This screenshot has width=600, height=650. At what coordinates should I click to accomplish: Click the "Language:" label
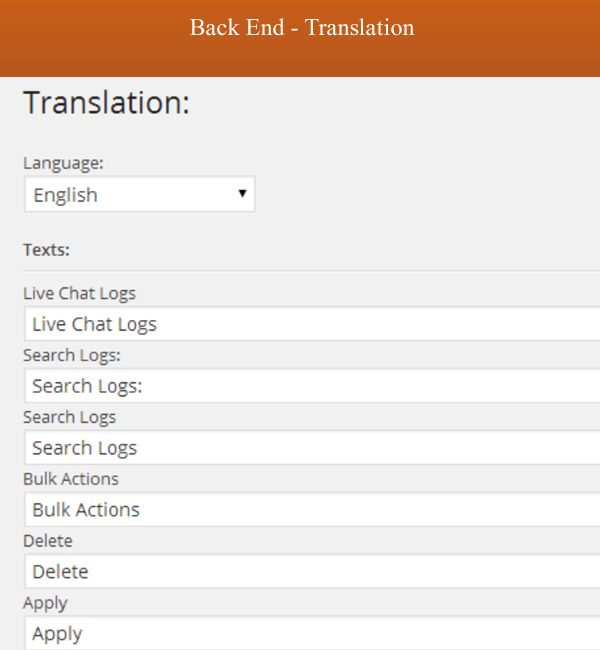coord(63,163)
